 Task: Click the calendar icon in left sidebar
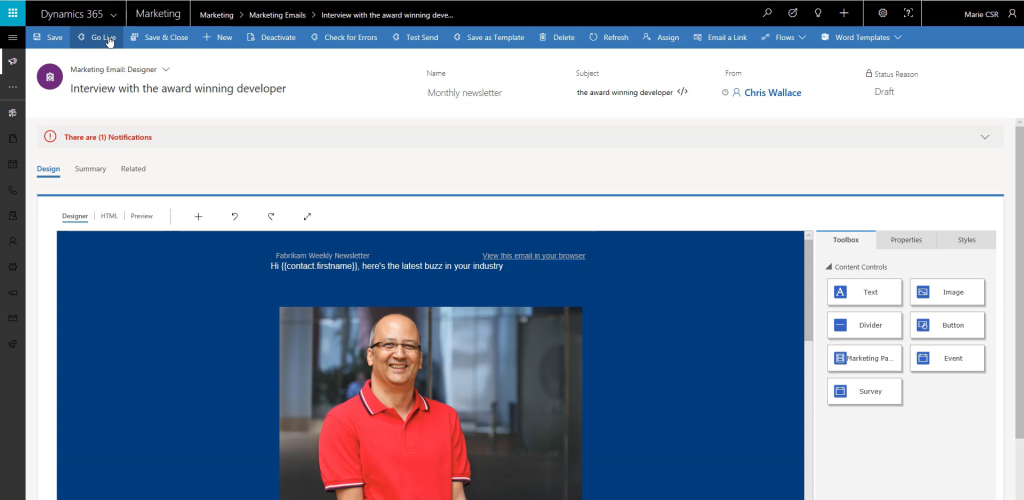click(12, 164)
